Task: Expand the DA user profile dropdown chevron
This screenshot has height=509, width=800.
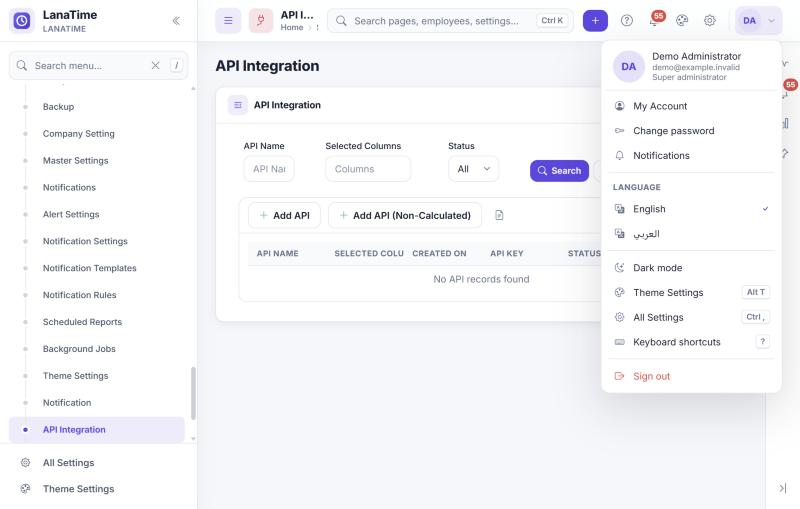Action: pyautogui.click(x=771, y=21)
